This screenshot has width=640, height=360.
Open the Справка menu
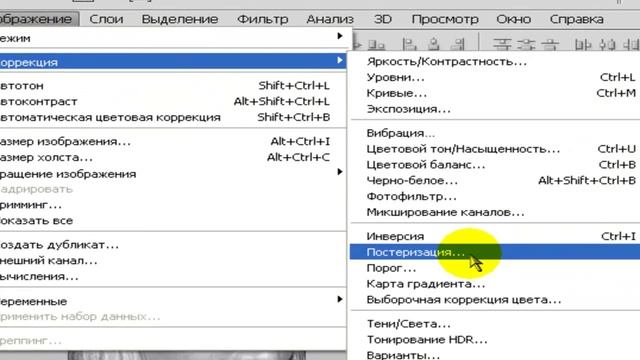pyautogui.click(x=576, y=19)
